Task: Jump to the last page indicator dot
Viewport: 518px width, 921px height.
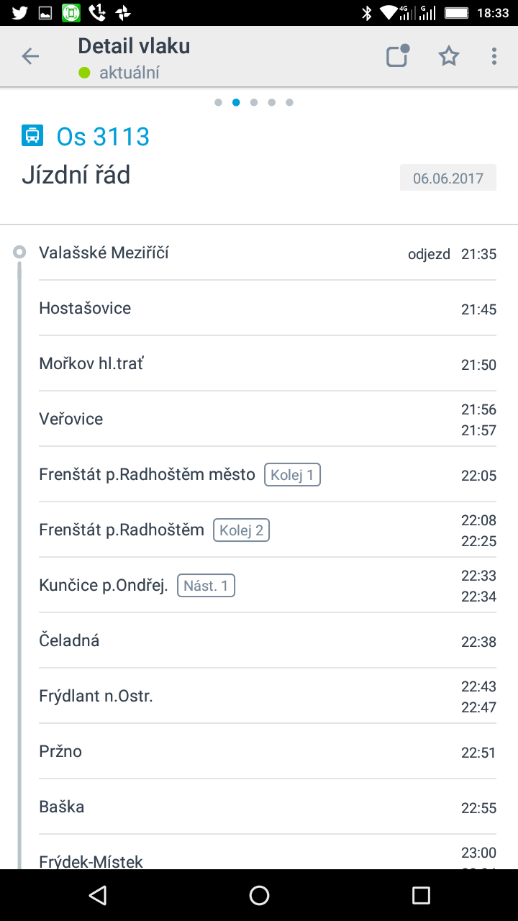Action: point(290,102)
